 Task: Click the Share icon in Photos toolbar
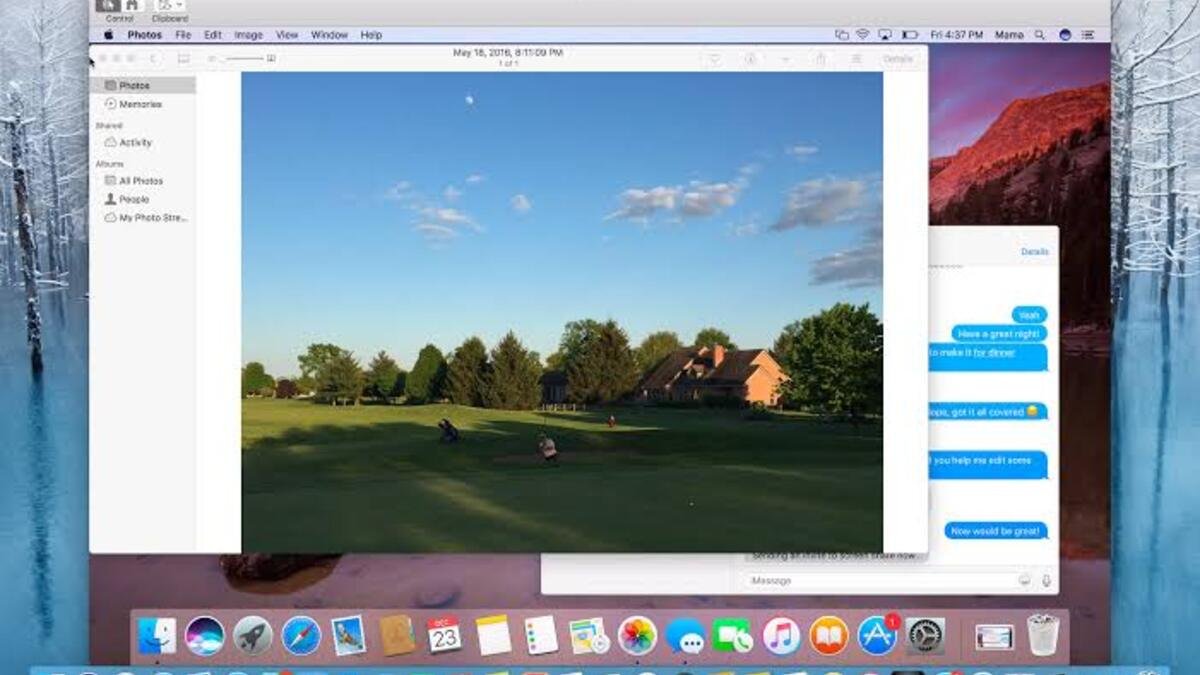click(821, 59)
